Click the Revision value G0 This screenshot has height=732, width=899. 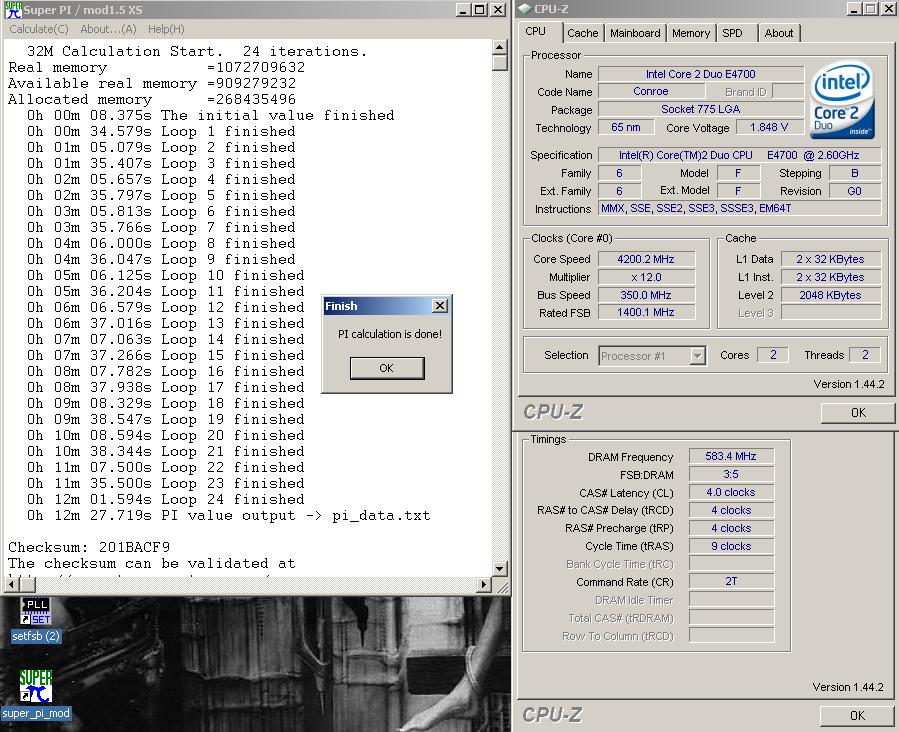854,191
